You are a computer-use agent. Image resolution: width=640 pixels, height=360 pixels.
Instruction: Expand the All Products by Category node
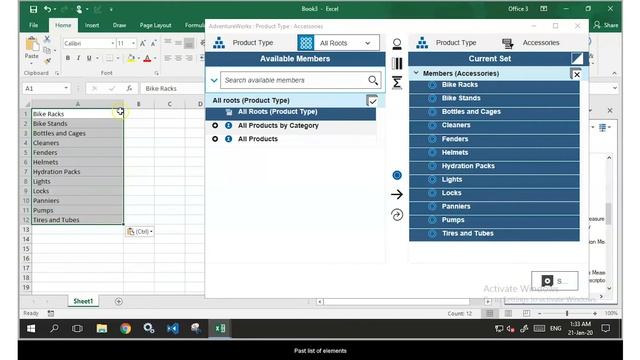pos(215,125)
